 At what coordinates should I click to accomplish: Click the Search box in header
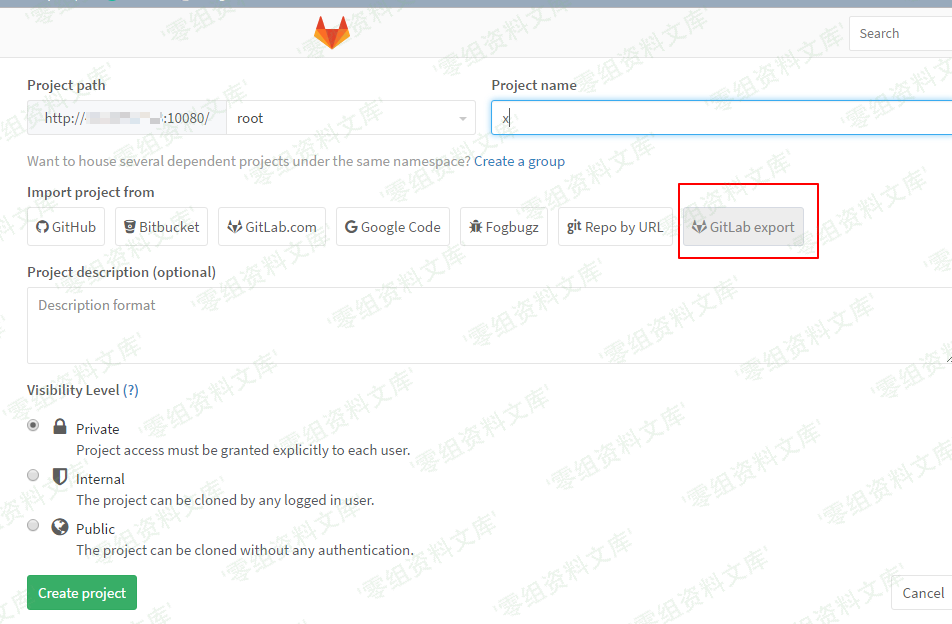pos(898,33)
